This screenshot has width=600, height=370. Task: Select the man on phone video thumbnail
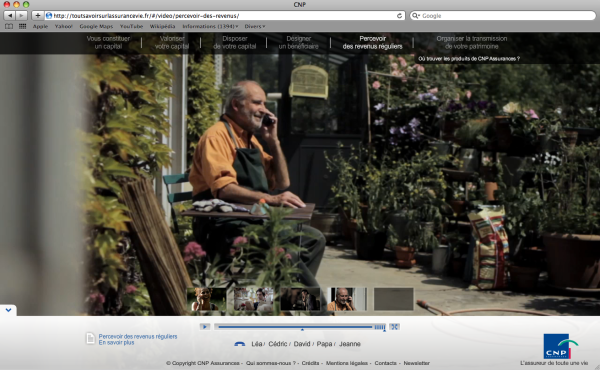pos(347,299)
